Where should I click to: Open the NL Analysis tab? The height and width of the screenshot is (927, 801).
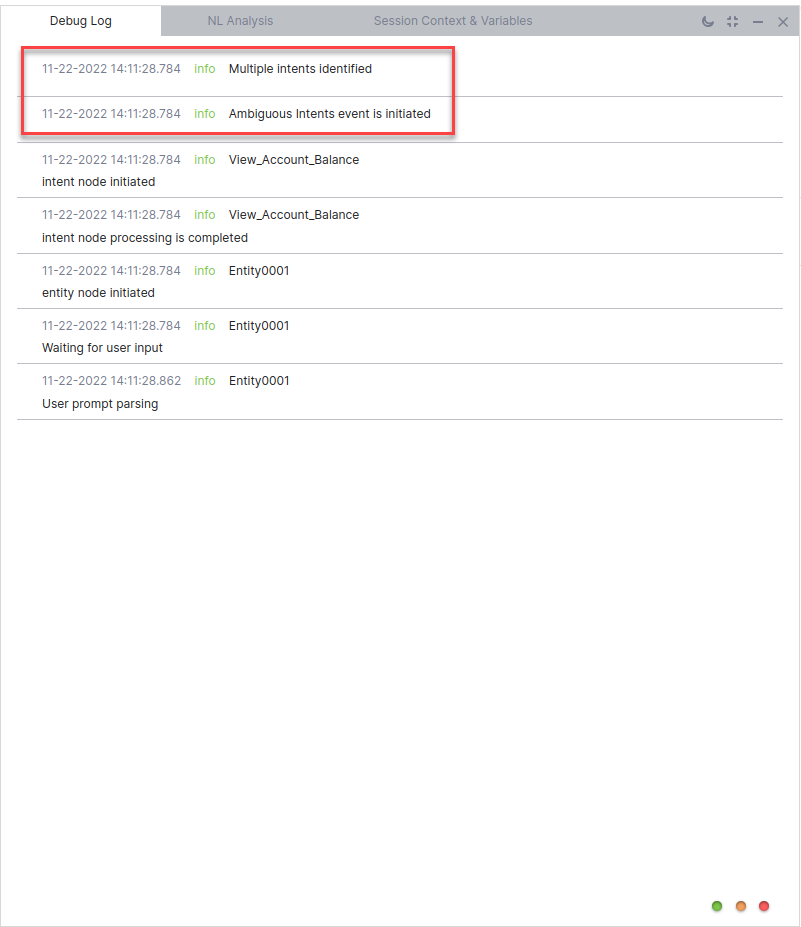240,21
